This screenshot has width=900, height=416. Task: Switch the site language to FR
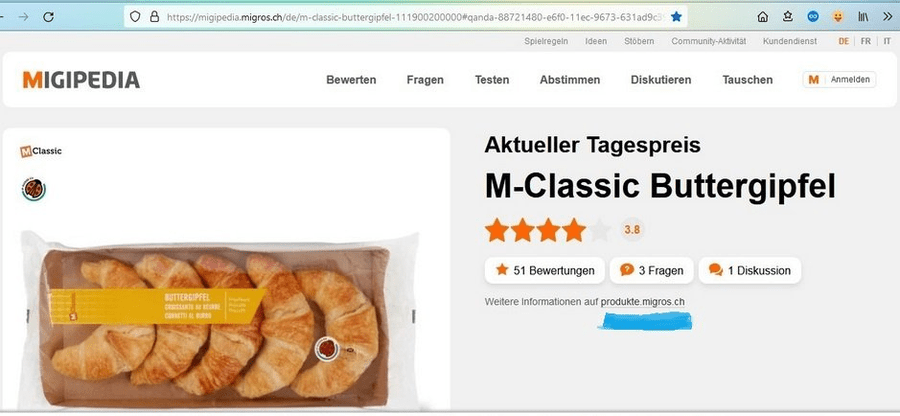point(865,41)
